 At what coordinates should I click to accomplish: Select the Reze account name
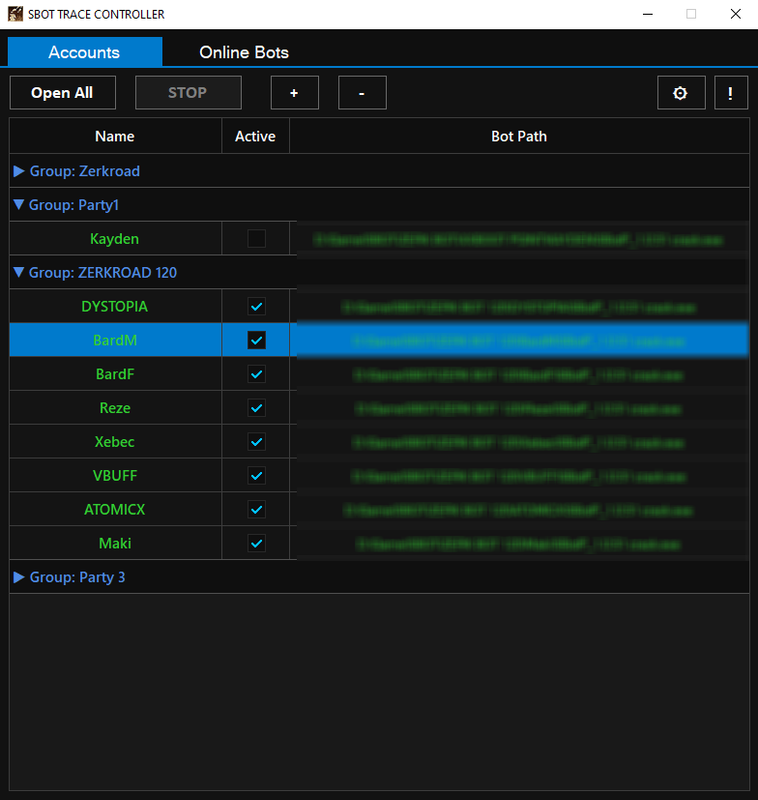point(115,408)
